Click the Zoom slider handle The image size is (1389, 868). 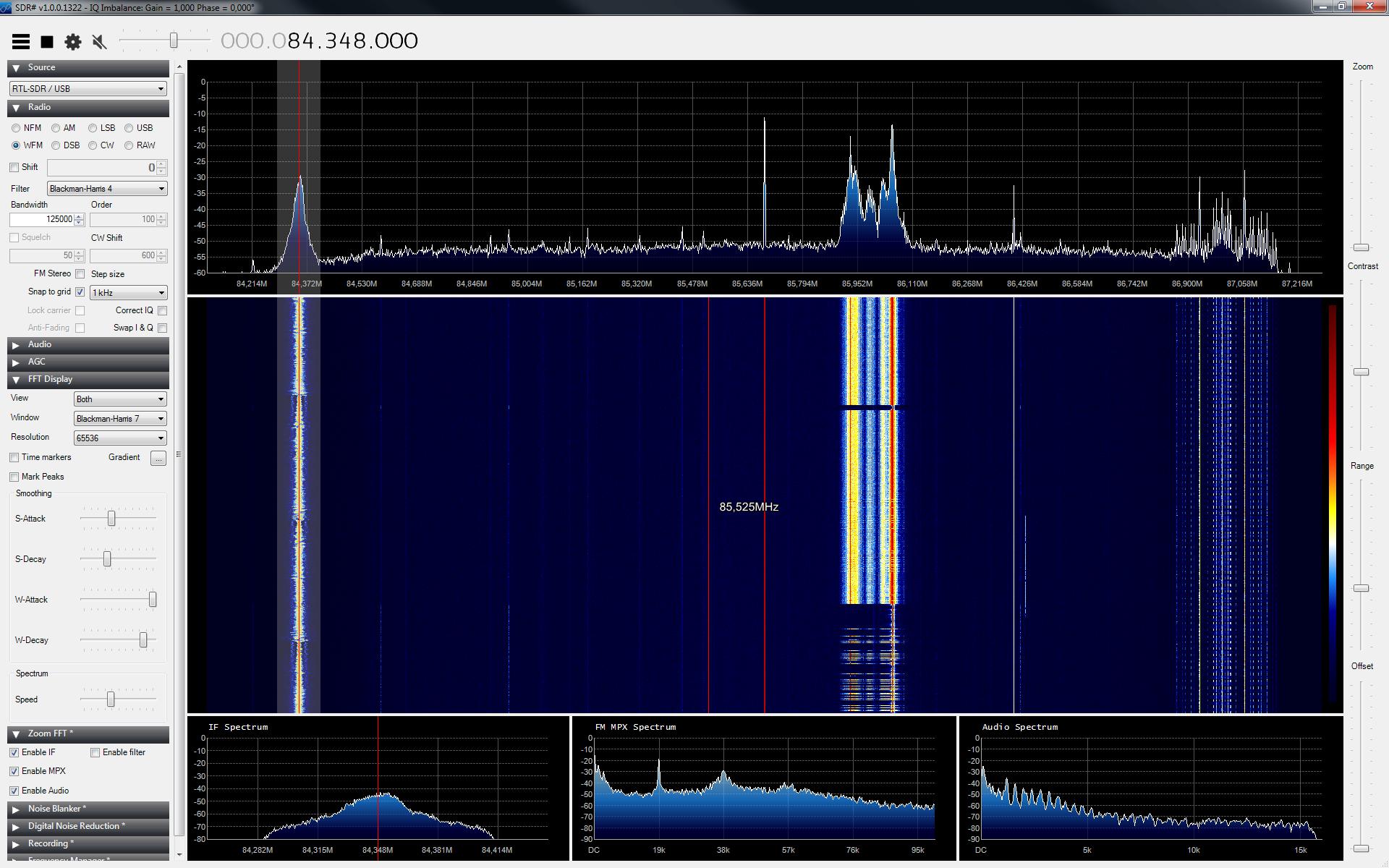coord(1362,248)
